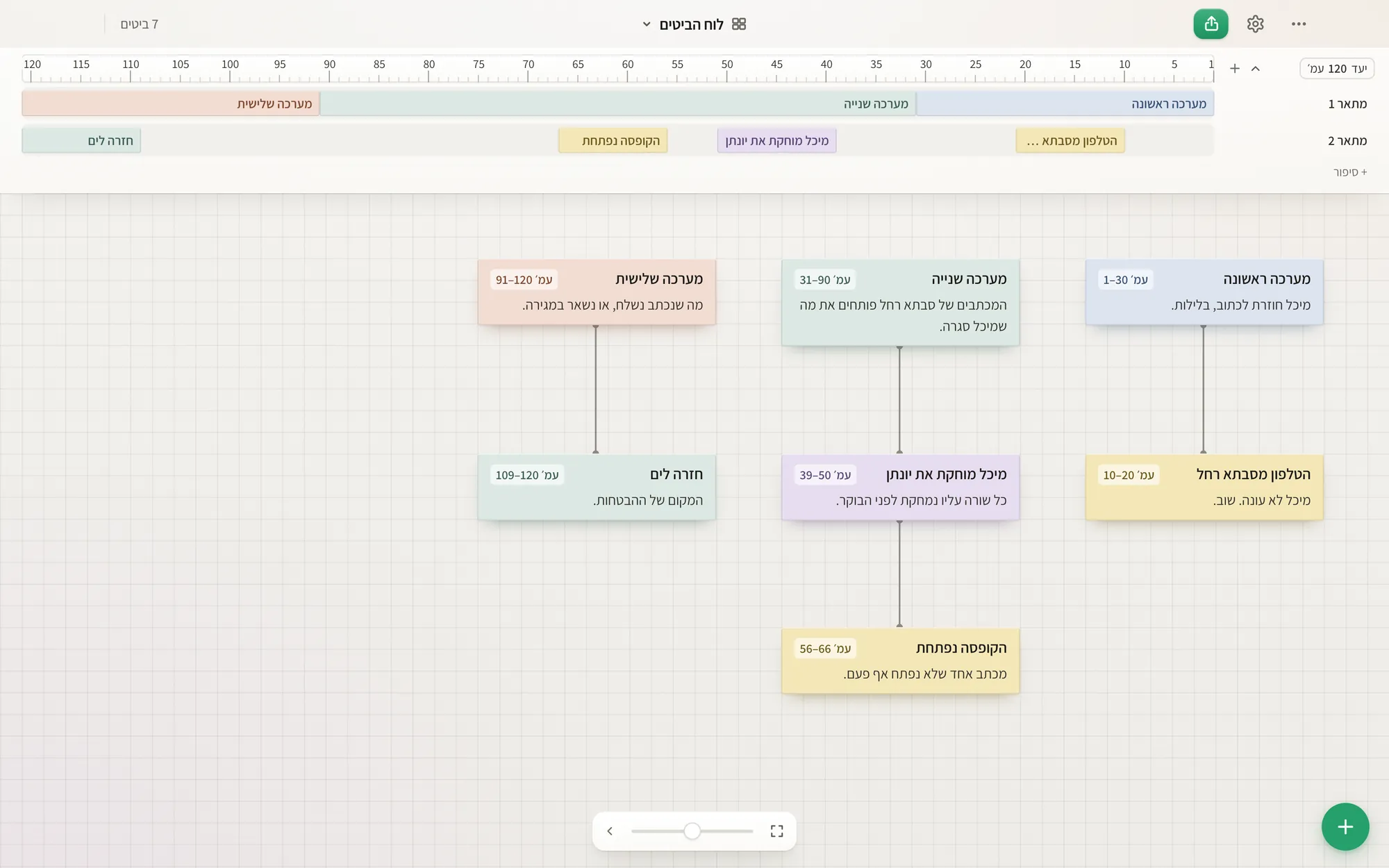Add a new storyline with + סיפור
Viewport: 1389px width, 868px height.
pyautogui.click(x=1350, y=172)
